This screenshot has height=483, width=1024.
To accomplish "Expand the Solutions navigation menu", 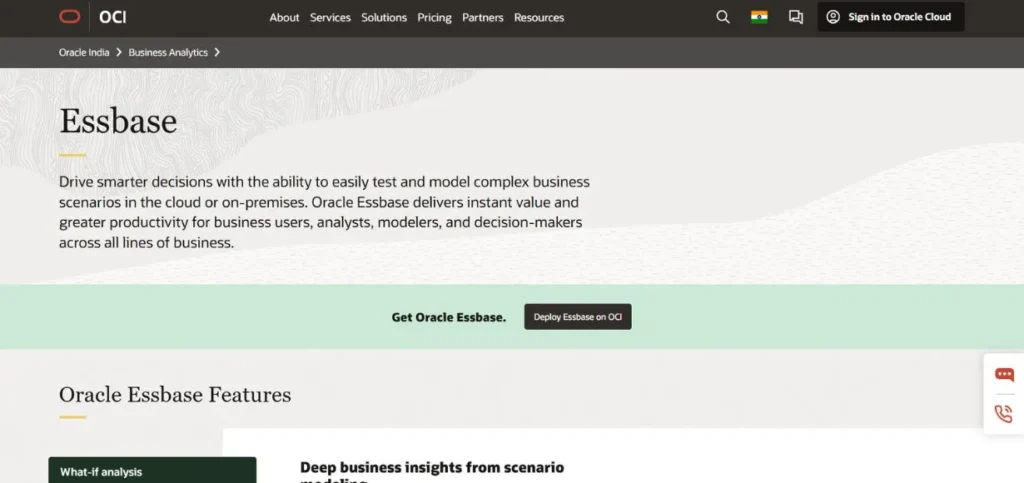I will pyautogui.click(x=384, y=18).
